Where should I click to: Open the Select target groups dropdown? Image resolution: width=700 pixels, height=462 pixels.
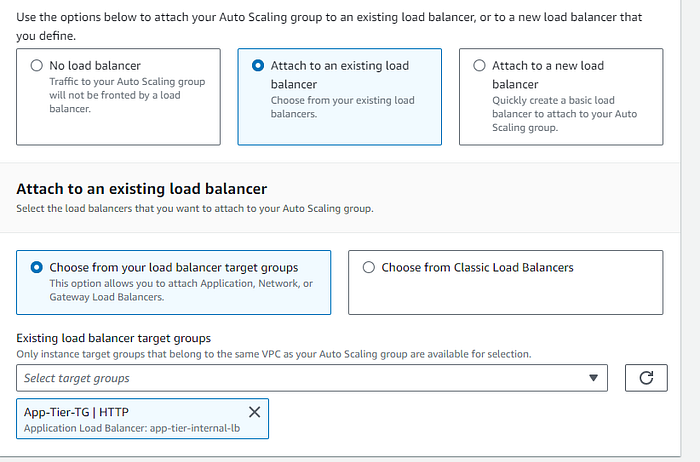pyautogui.click(x=312, y=378)
